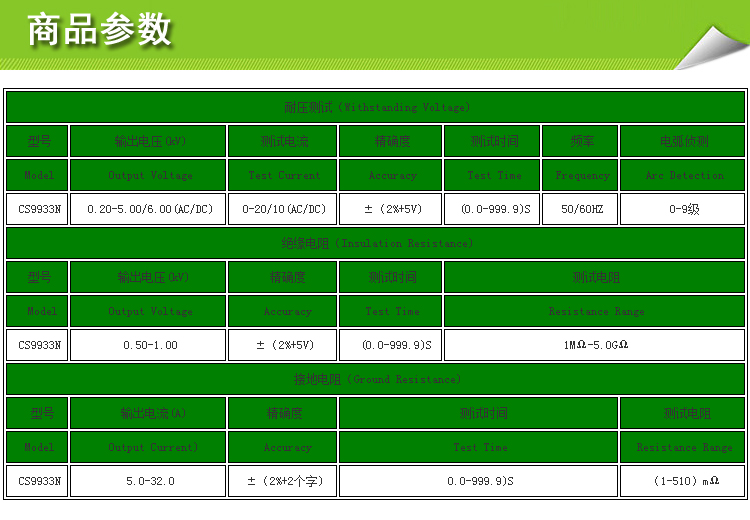Click the Frequency column header
This screenshot has width=750, height=520.
pyautogui.click(x=581, y=175)
